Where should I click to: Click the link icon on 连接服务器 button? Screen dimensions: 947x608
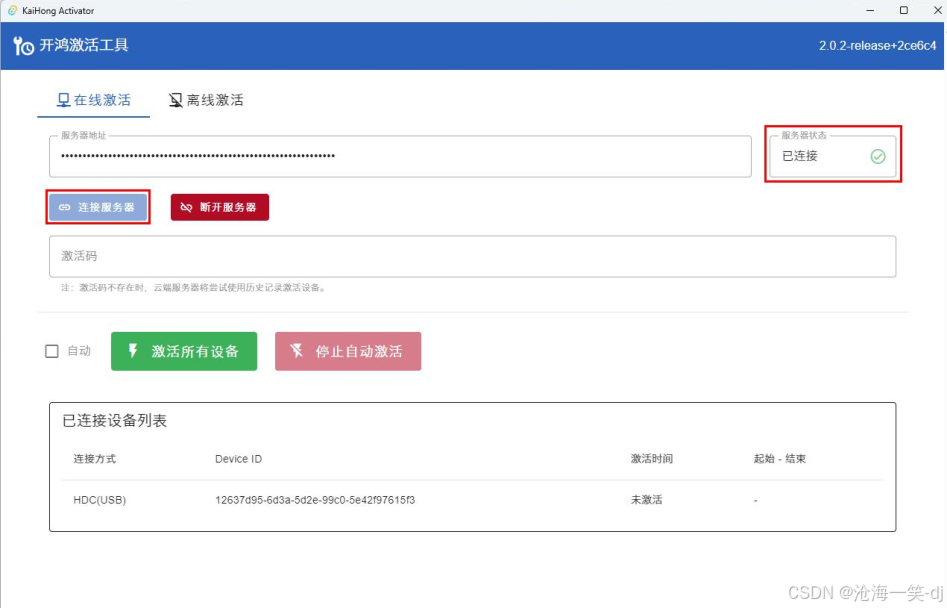pos(65,207)
